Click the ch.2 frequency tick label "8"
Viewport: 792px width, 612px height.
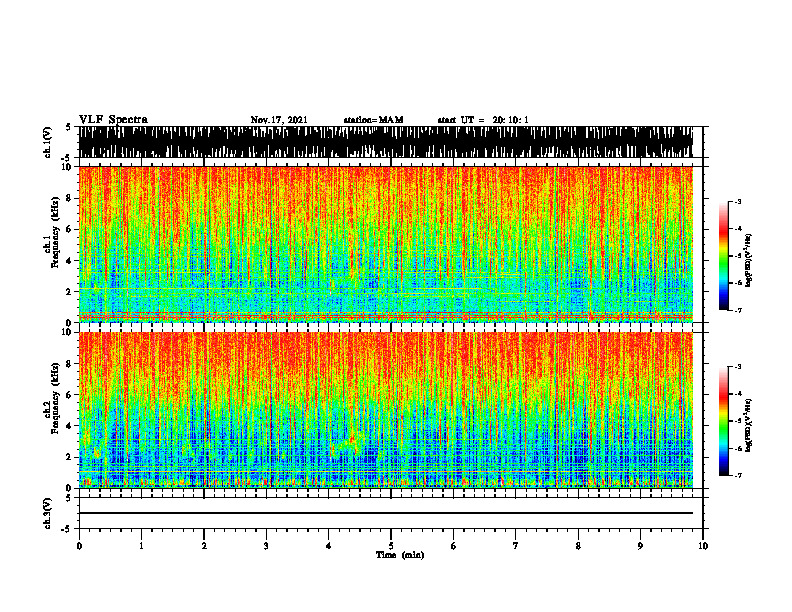pyautogui.click(x=69, y=364)
